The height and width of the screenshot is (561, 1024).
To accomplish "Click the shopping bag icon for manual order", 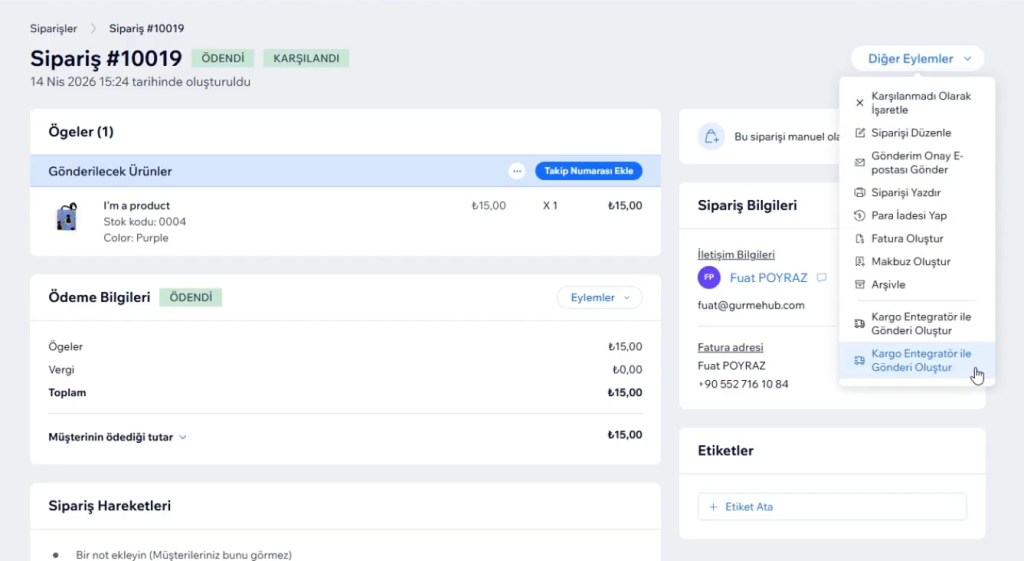I will (x=711, y=136).
